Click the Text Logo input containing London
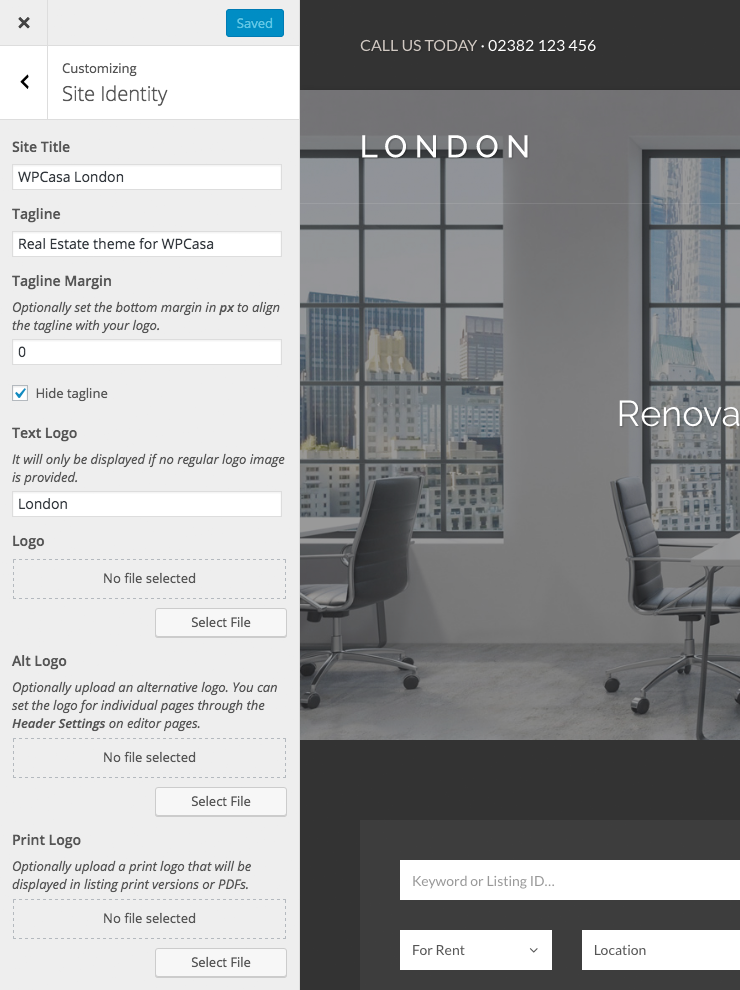Viewport: 740px width, 990px height. click(x=146, y=504)
